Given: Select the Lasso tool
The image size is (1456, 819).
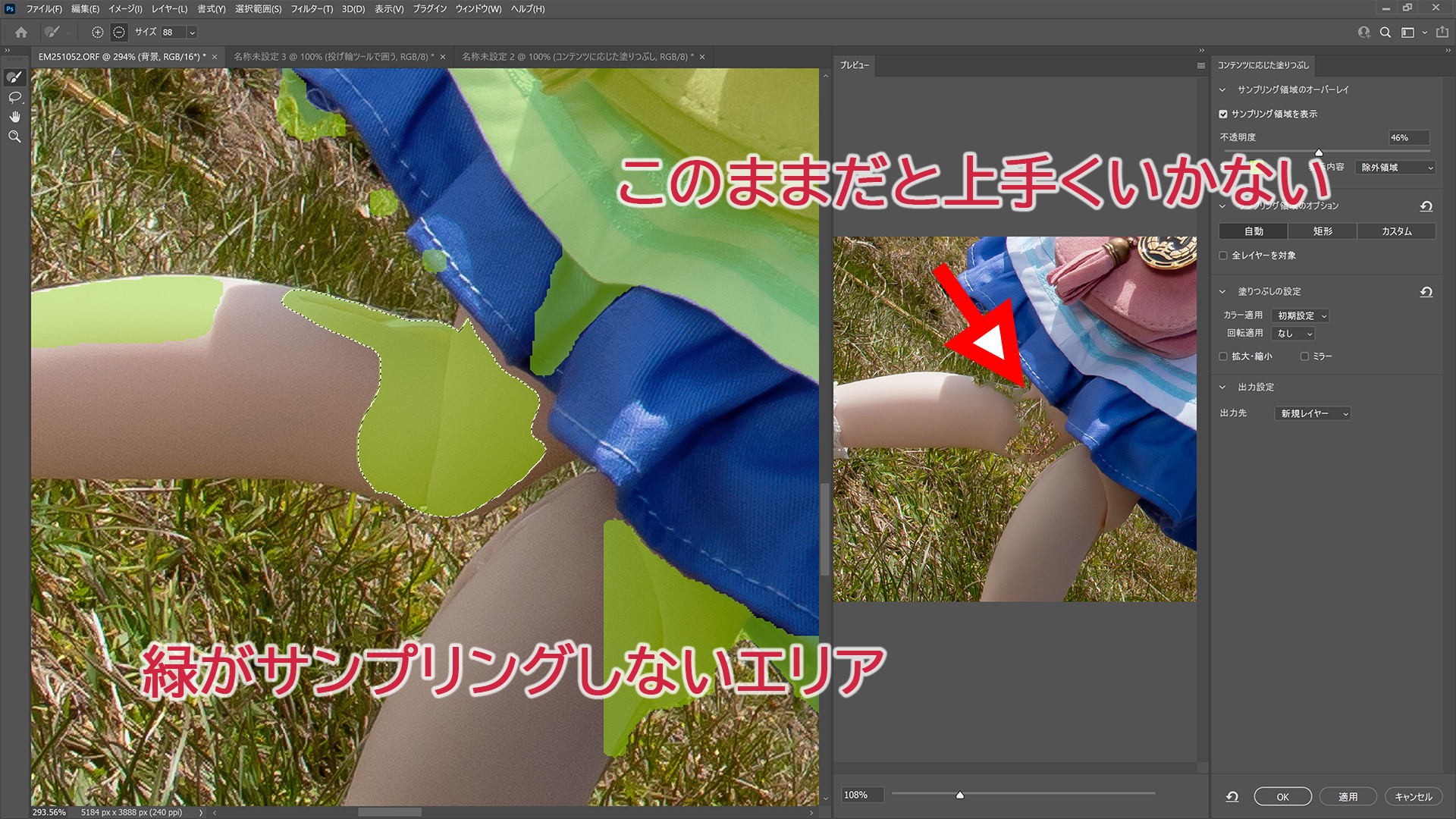Looking at the screenshot, I should click(14, 97).
